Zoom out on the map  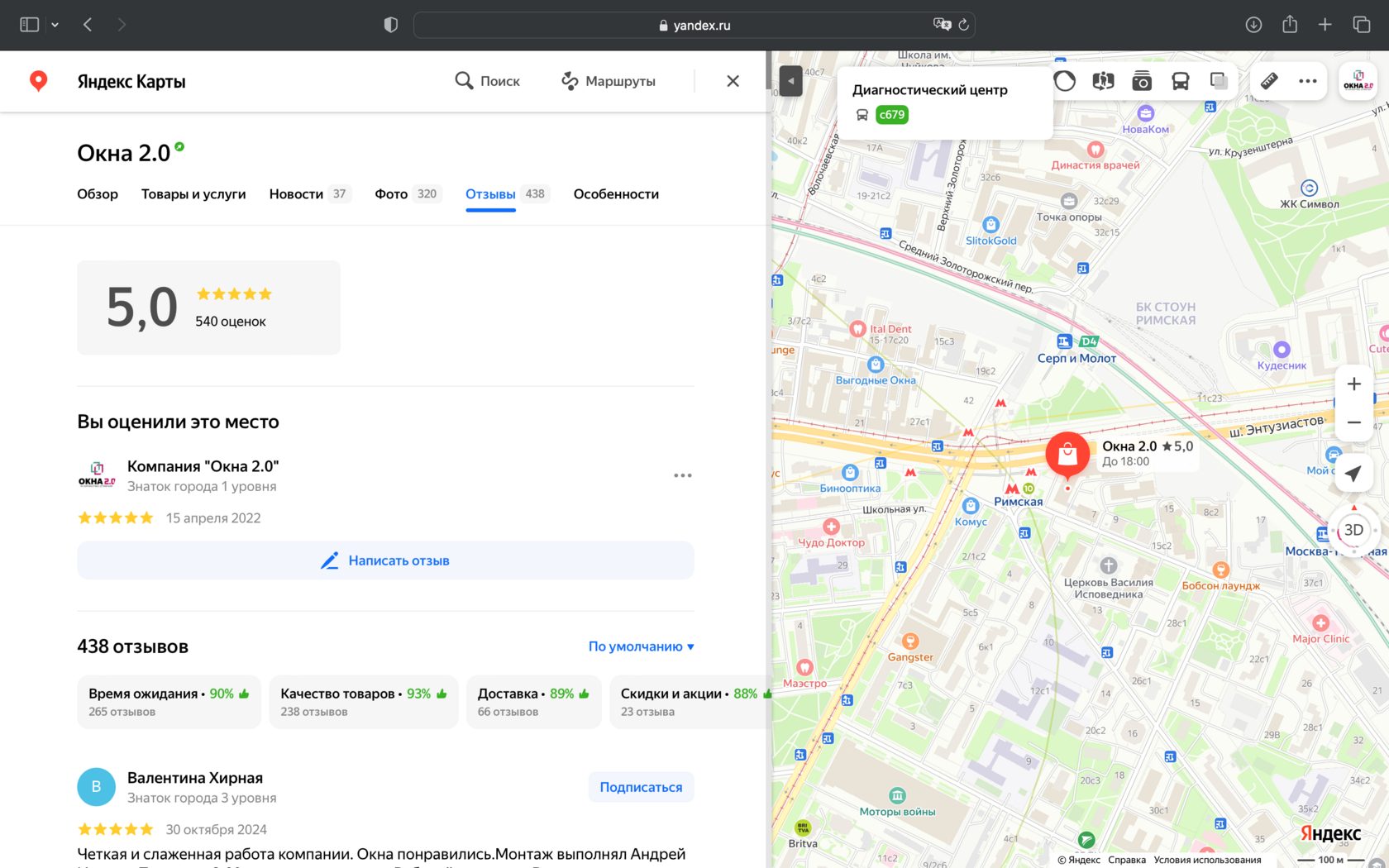click(1354, 422)
